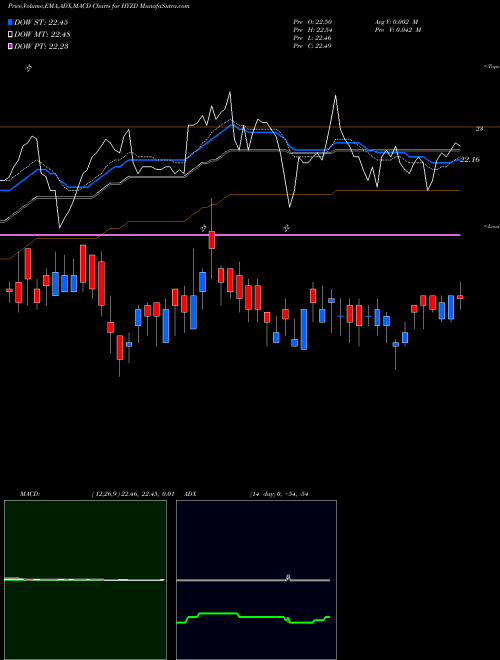
Task: Click the last red candle at chart's right end
Action: click(x=460, y=297)
